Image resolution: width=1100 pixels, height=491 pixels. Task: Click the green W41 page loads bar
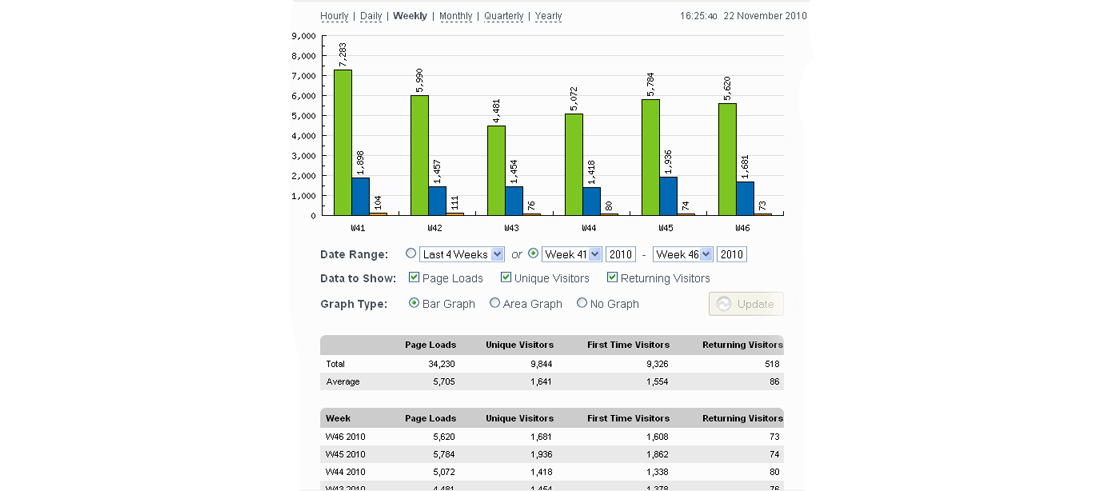[x=342, y=142]
